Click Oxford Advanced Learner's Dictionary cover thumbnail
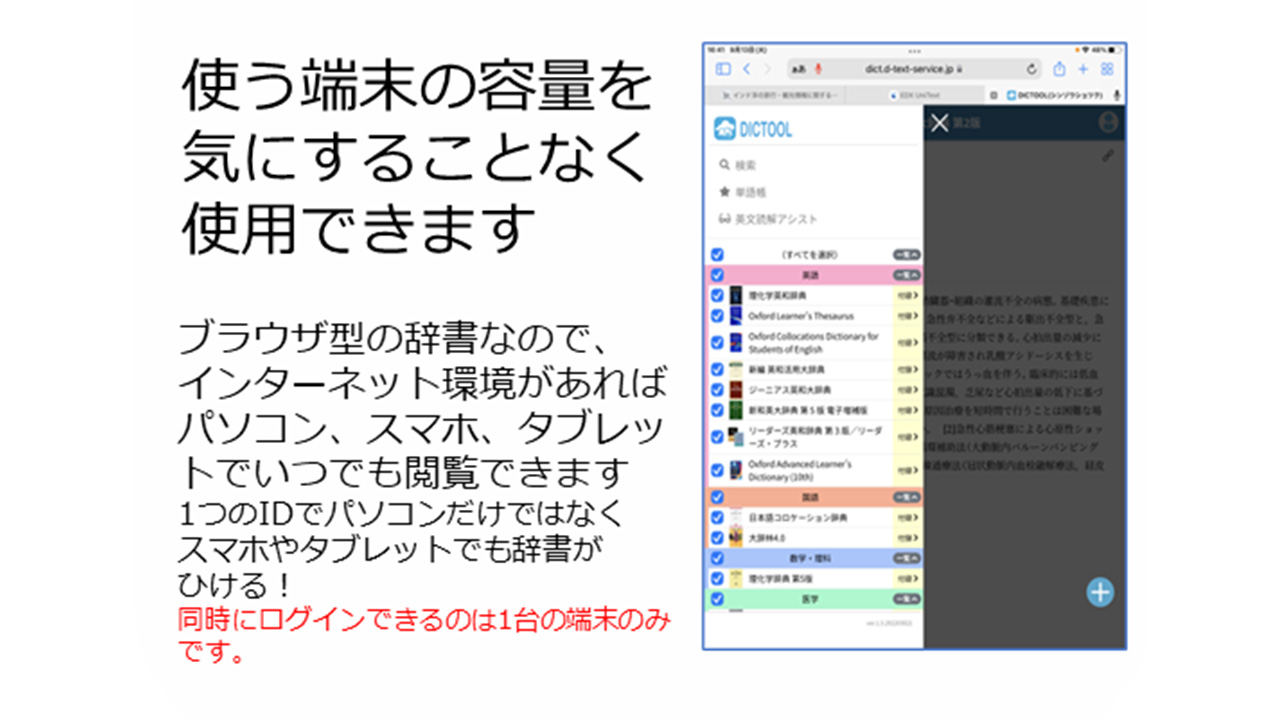Viewport: 1280px width, 720px height. [x=736, y=470]
